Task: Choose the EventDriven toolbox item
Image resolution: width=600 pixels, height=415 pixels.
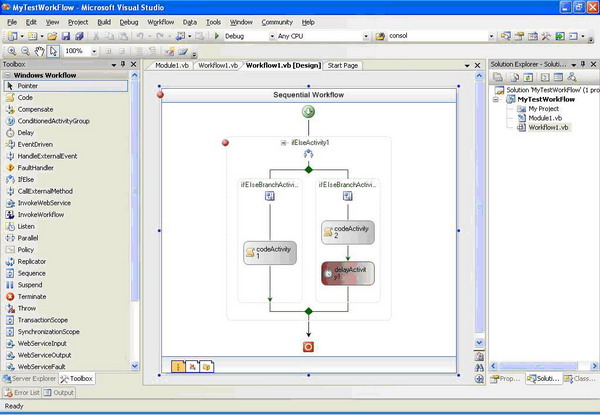Action: pyautogui.click(x=35, y=145)
